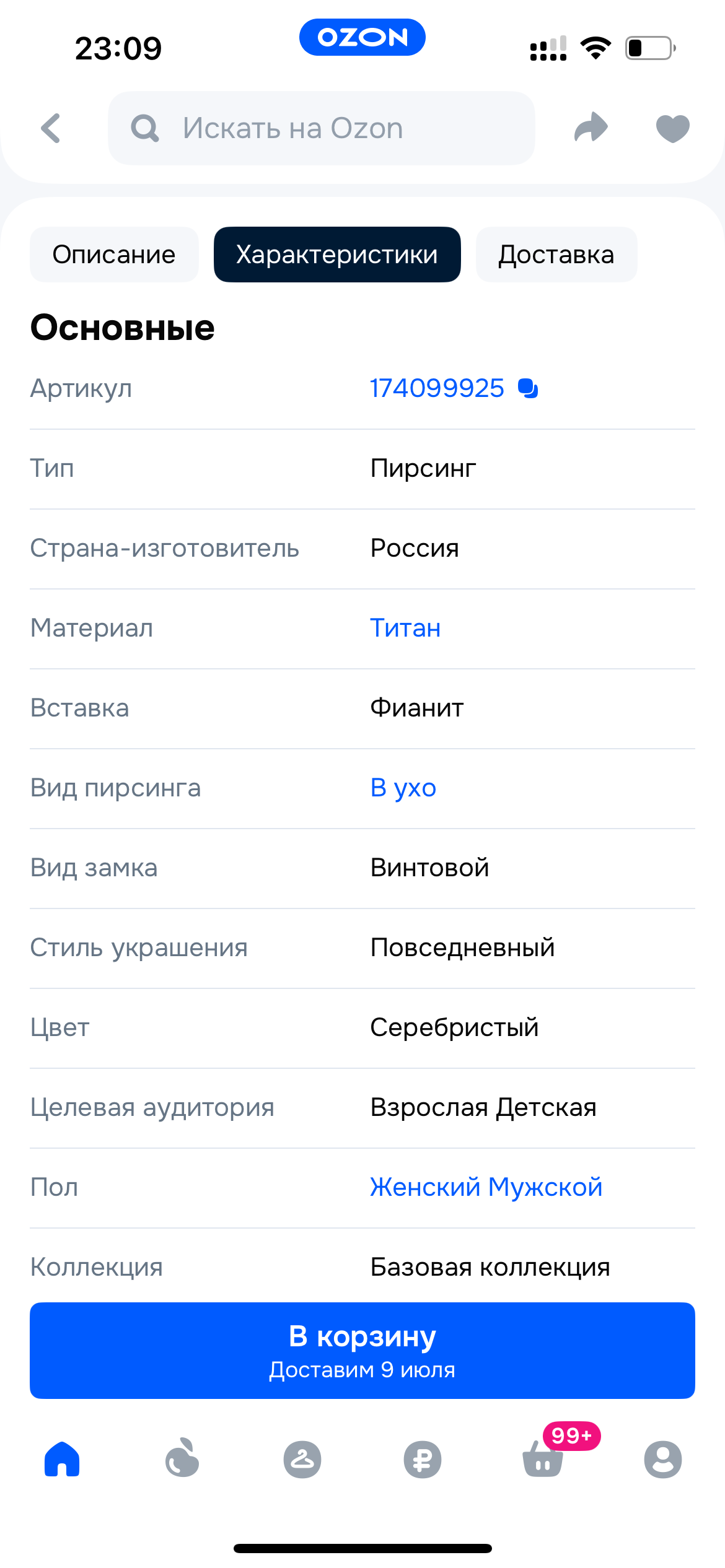This screenshot has width=725, height=1568.
Task: Tap article number 174099925
Action: click(x=437, y=388)
